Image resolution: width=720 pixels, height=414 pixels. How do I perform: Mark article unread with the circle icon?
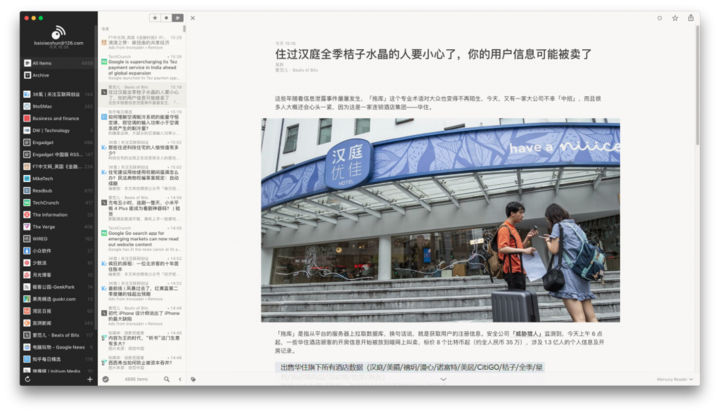(x=659, y=18)
